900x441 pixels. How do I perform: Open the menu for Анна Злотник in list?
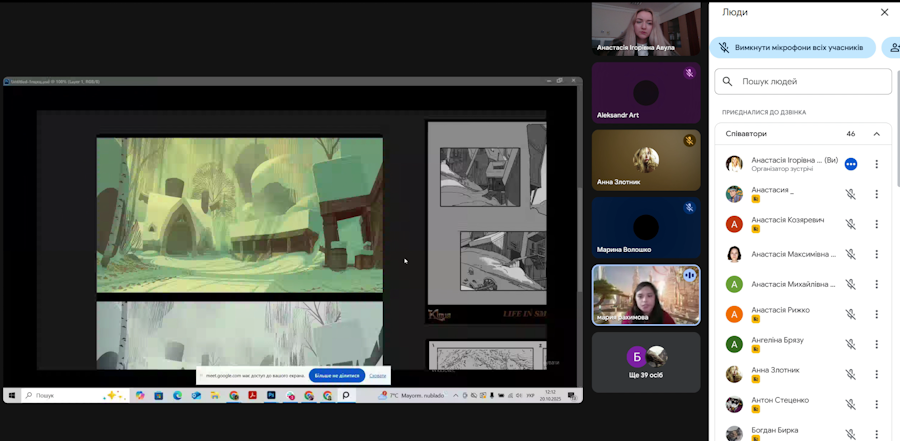coord(876,374)
